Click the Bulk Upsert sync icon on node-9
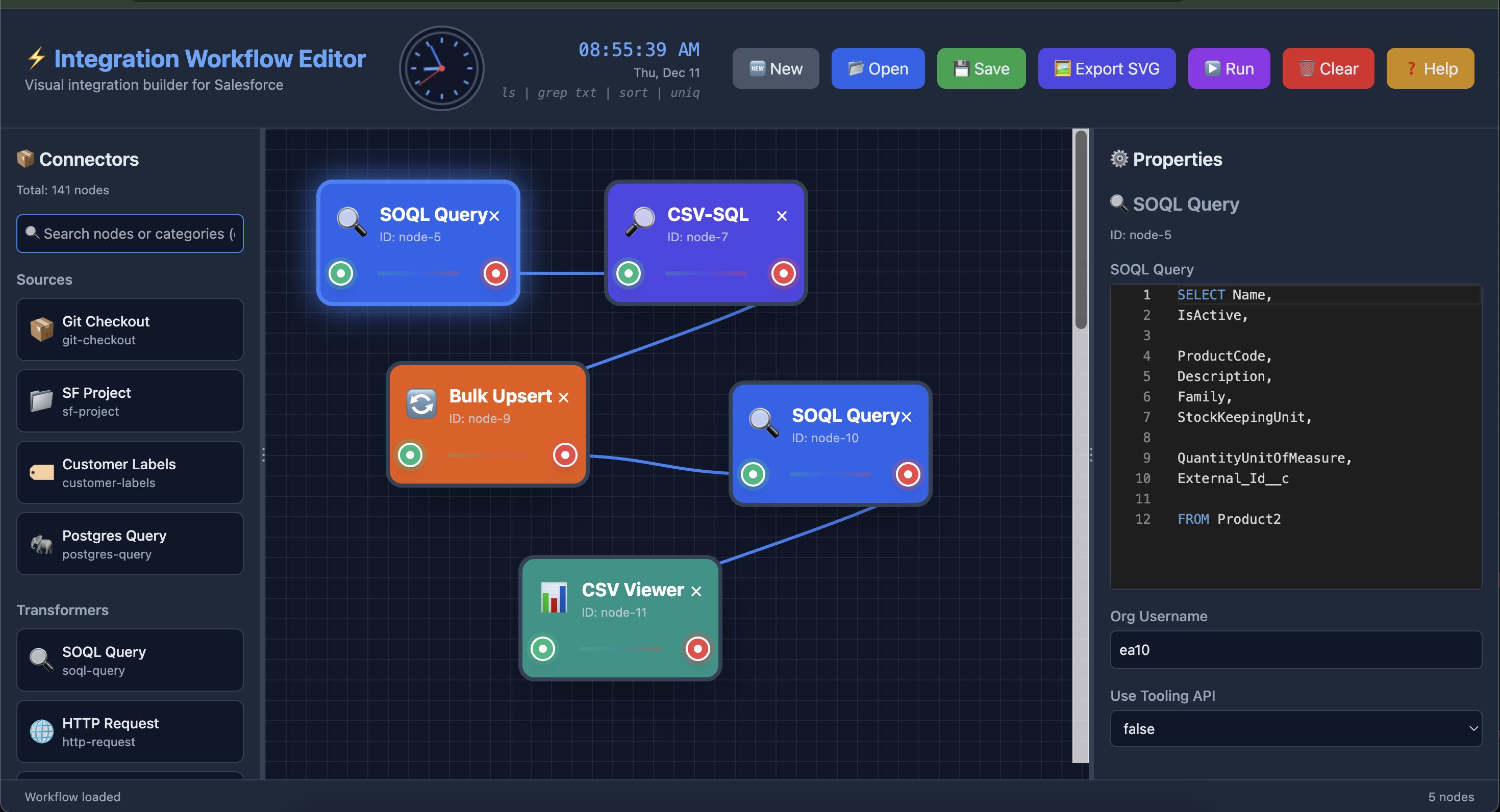This screenshot has width=1500, height=812. pyautogui.click(x=421, y=403)
